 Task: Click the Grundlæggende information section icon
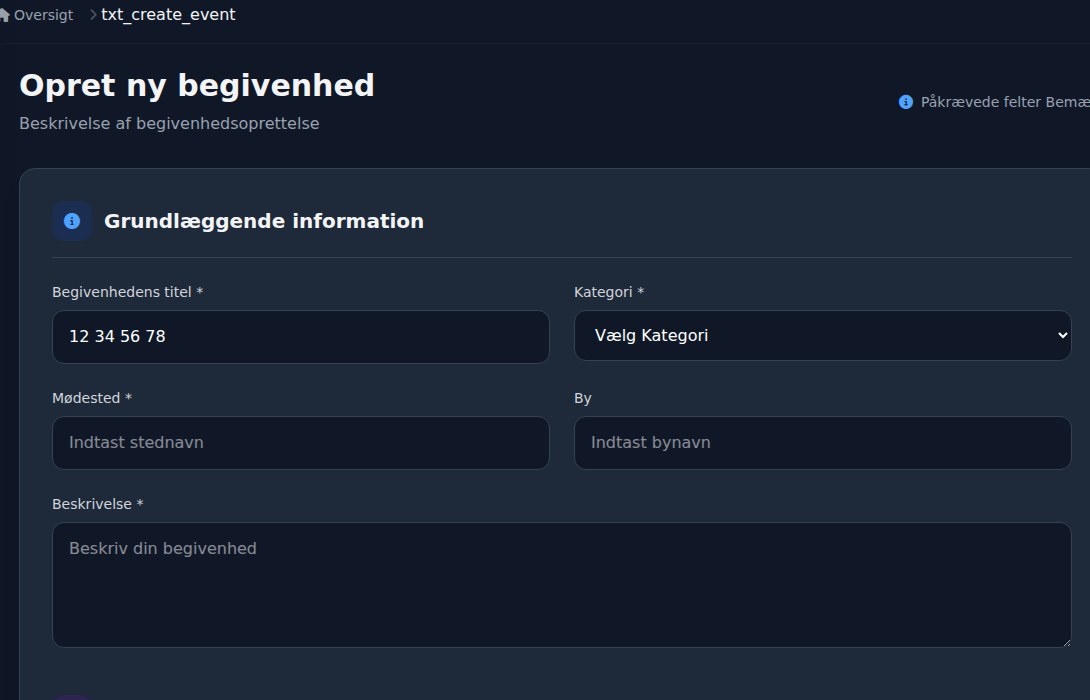point(72,221)
